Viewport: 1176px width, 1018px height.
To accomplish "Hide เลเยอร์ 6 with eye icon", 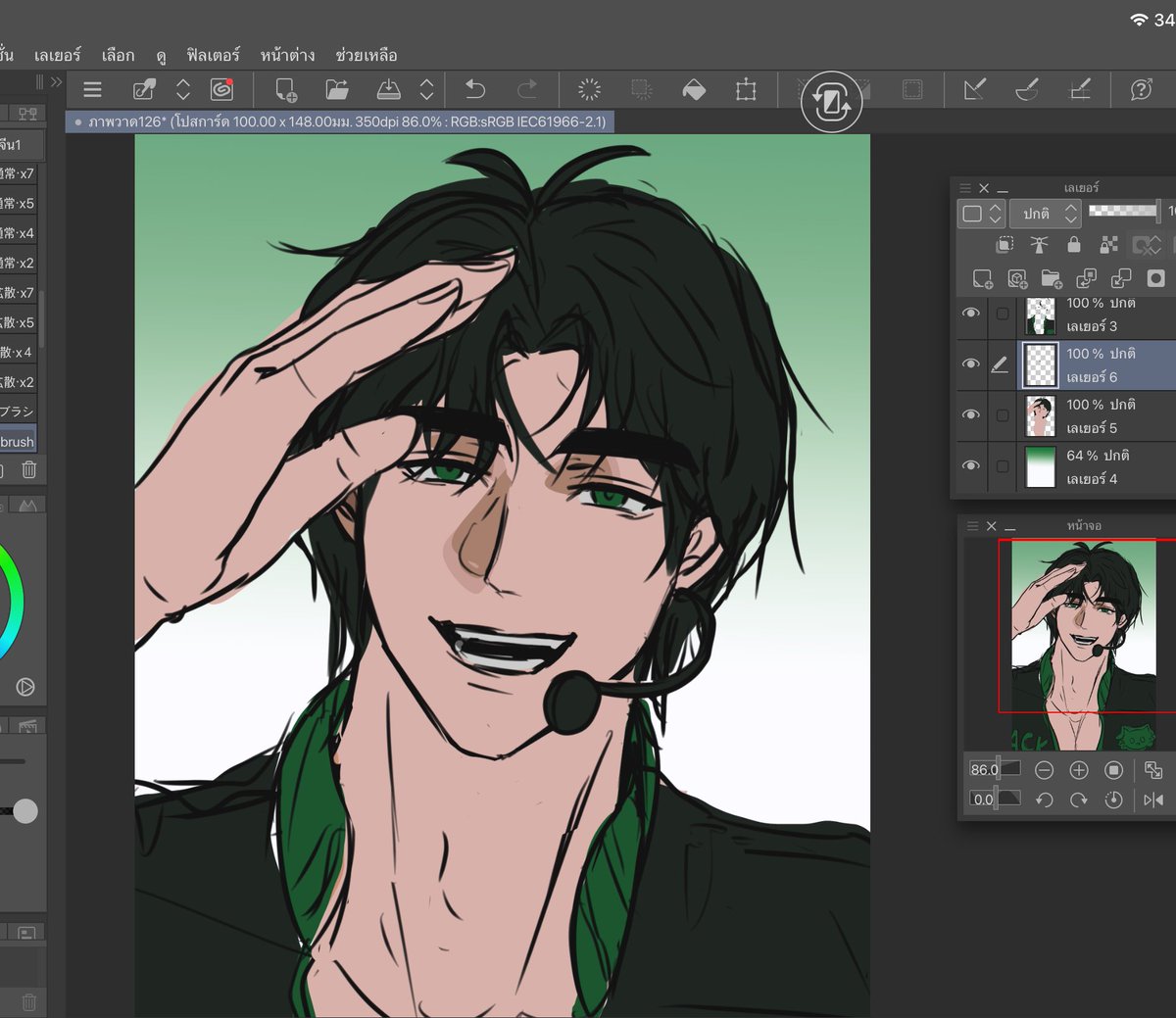I will [970, 364].
